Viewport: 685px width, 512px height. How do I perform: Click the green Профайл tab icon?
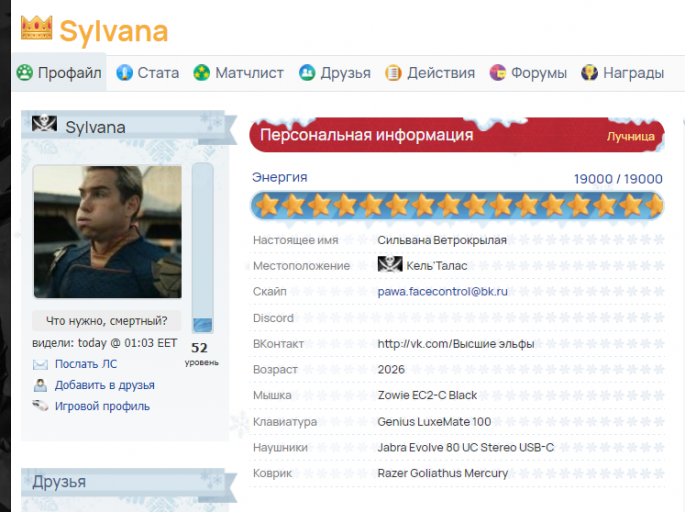pos(25,73)
